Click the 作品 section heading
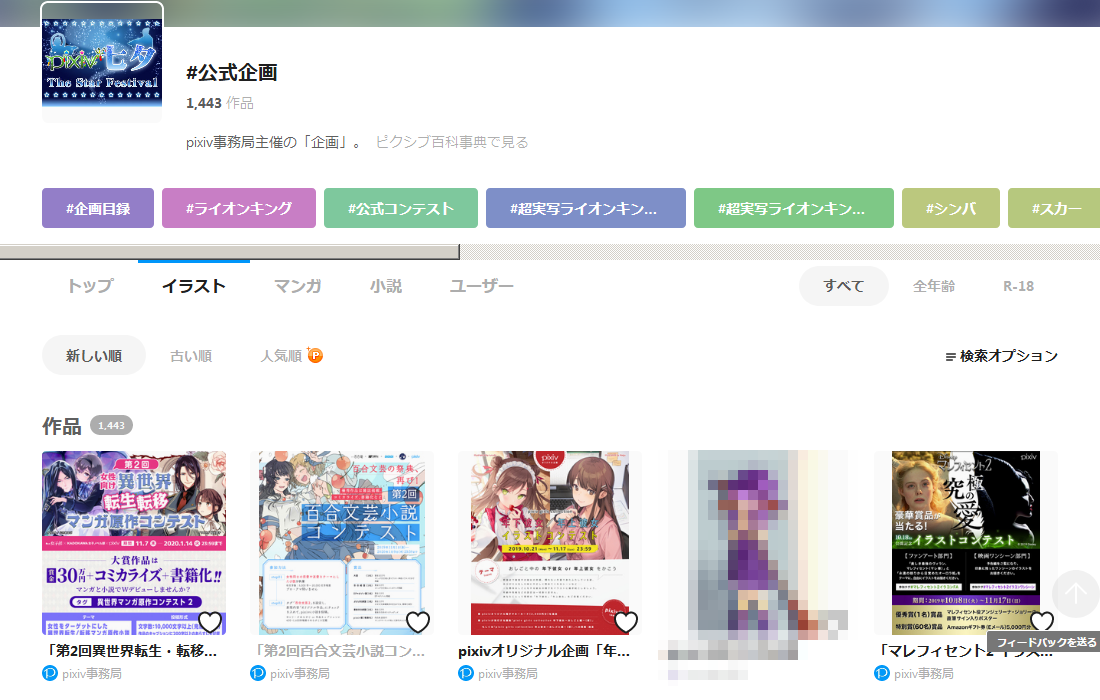 (62, 426)
